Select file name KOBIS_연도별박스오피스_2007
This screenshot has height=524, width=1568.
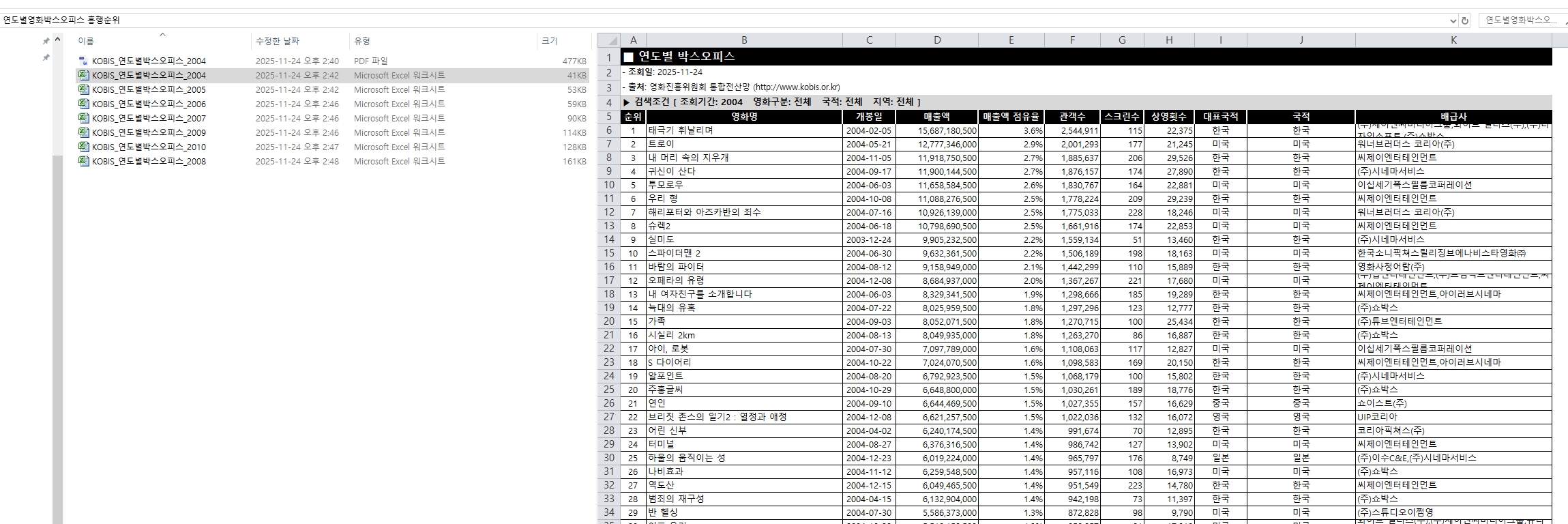point(149,118)
